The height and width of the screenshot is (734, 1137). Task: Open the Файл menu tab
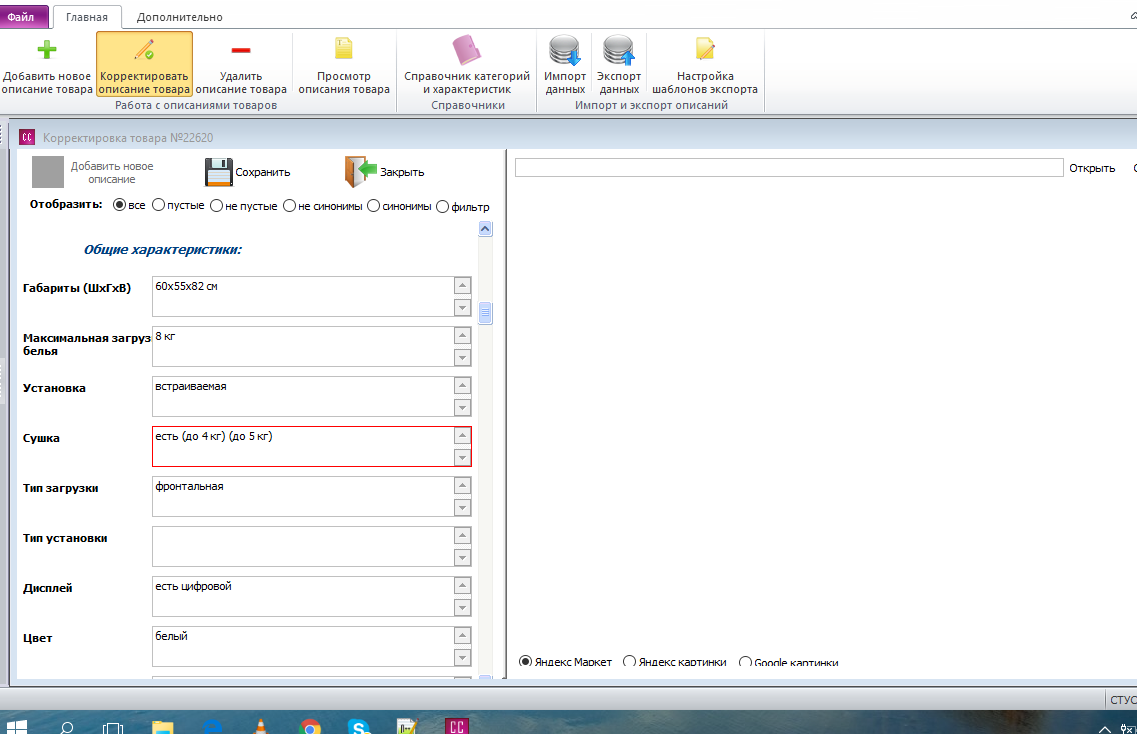point(24,17)
